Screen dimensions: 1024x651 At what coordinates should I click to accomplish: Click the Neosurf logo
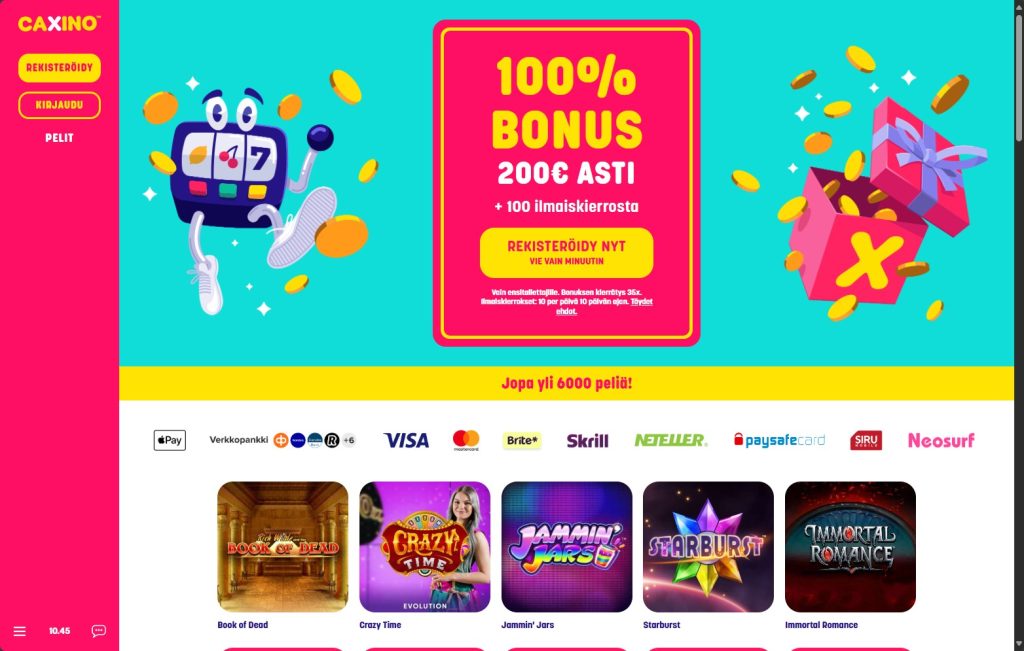click(941, 440)
